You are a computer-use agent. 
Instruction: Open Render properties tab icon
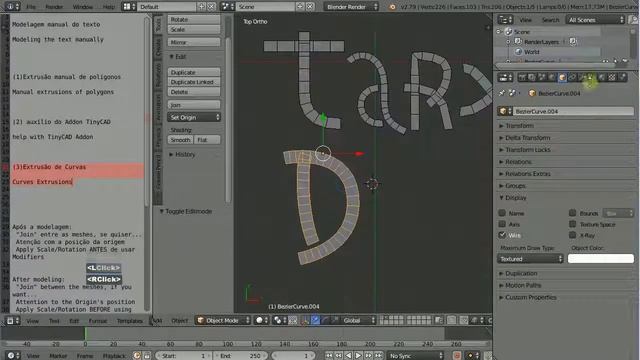point(522,77)
